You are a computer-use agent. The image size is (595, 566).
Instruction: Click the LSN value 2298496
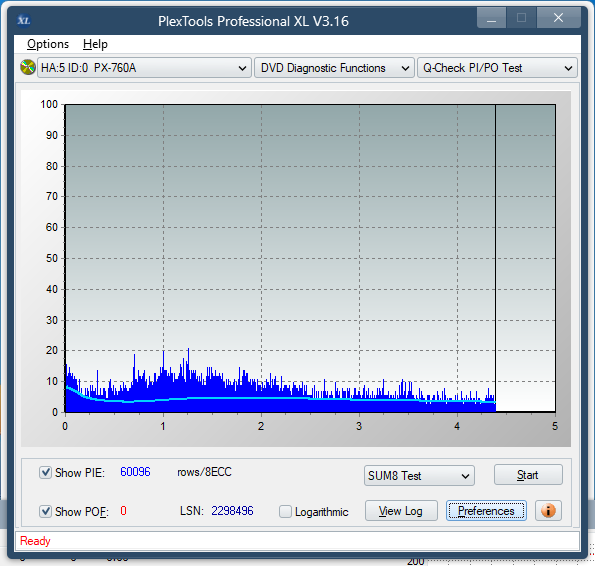point(232,511)
